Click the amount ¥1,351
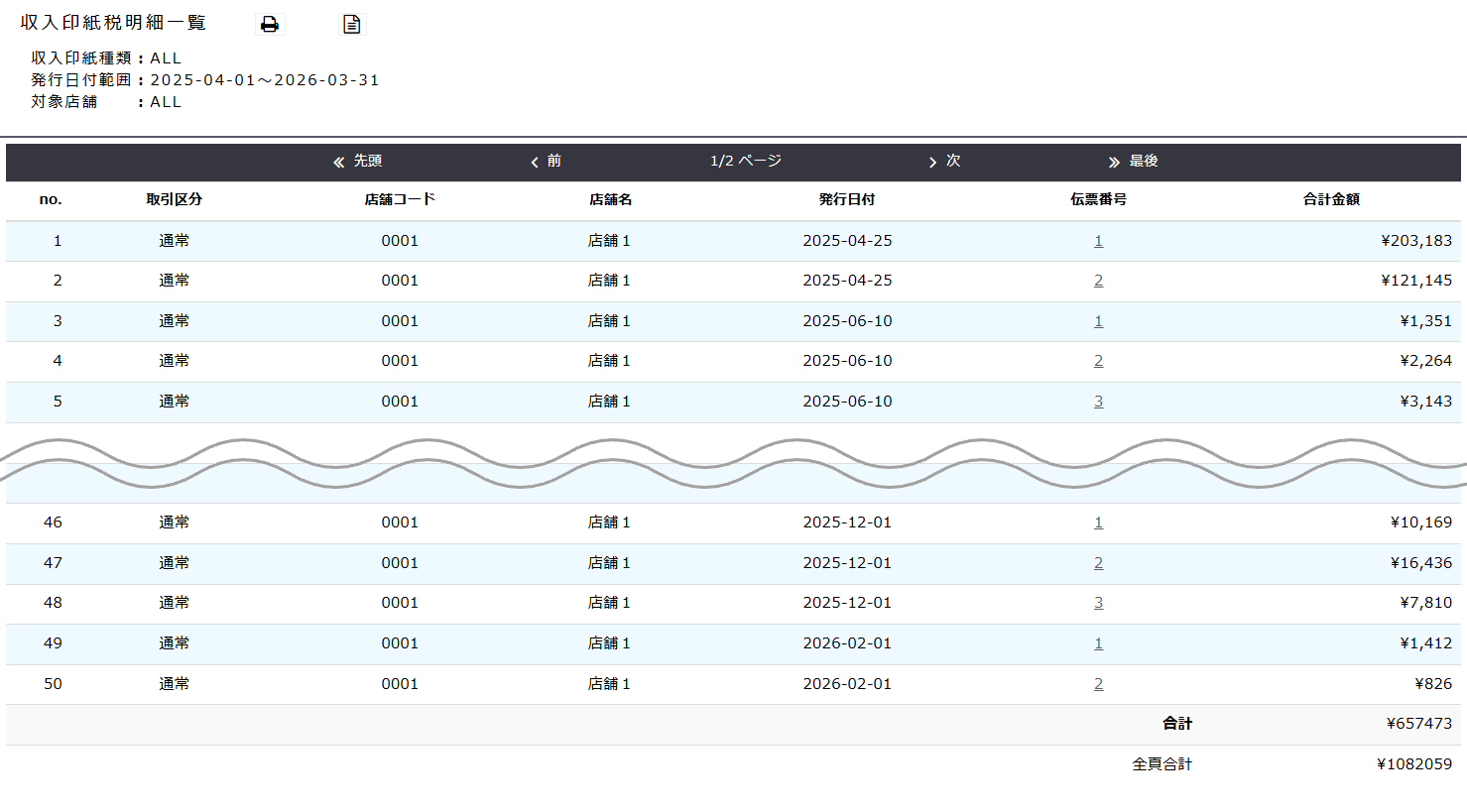1467x812 pixels. [x=1425, y=321]
